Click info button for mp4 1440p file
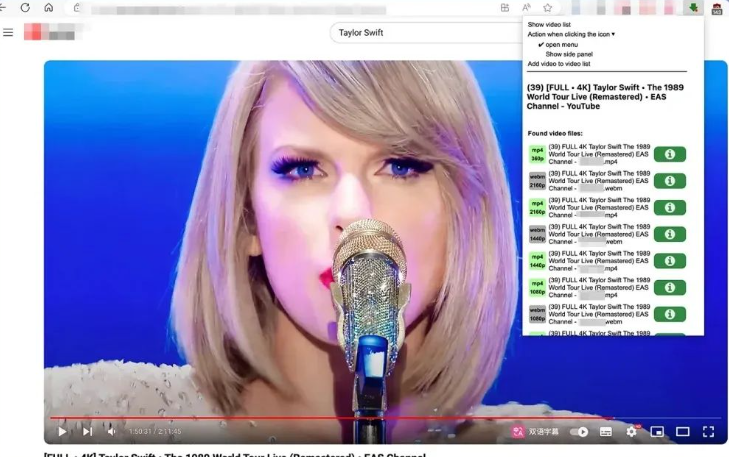This screenshot has width=729, height=457. (670, 261)
